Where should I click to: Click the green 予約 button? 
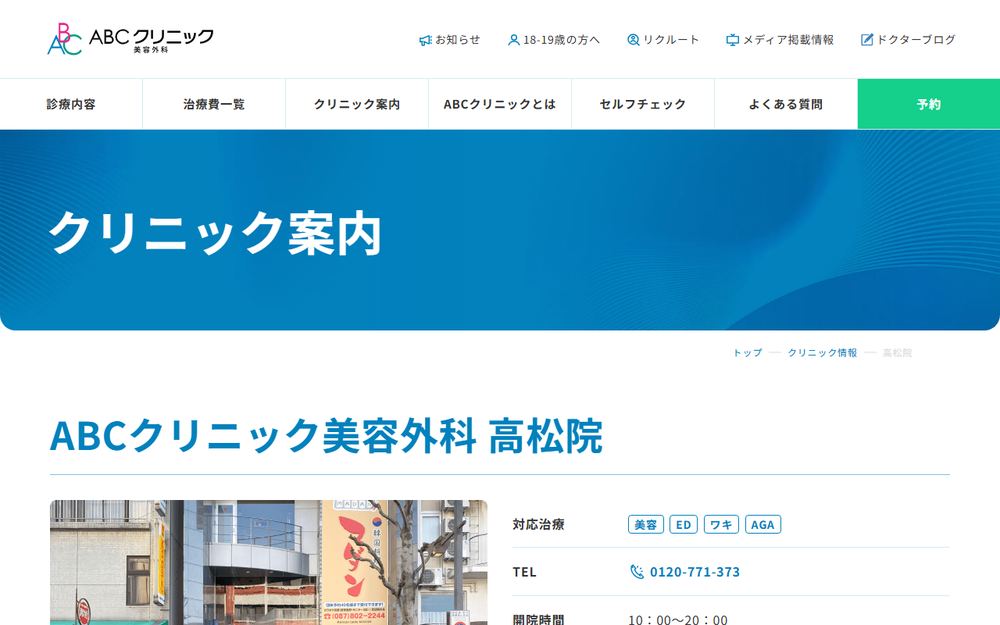(x=929, y=104)
